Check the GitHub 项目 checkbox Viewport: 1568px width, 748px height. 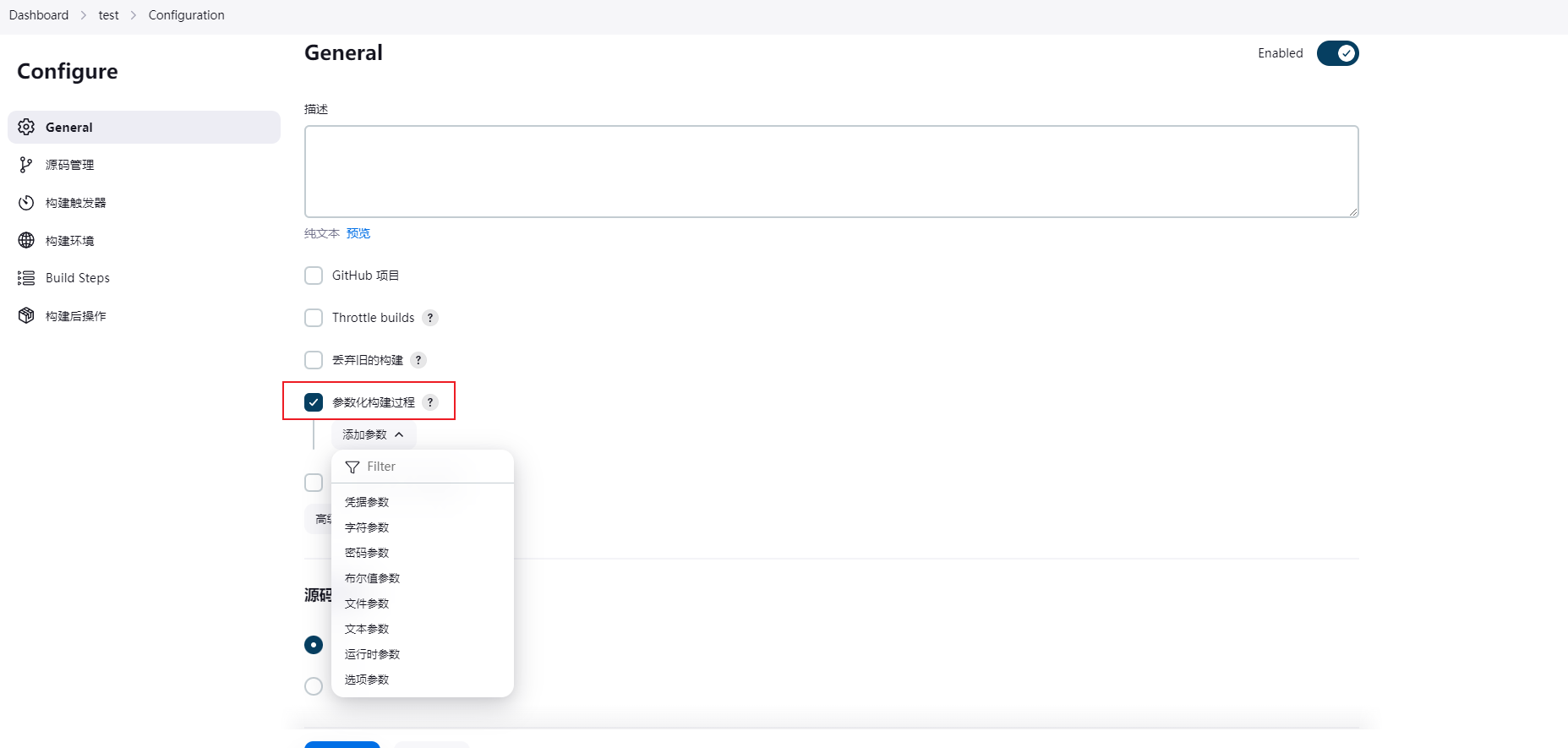(314, 276)
